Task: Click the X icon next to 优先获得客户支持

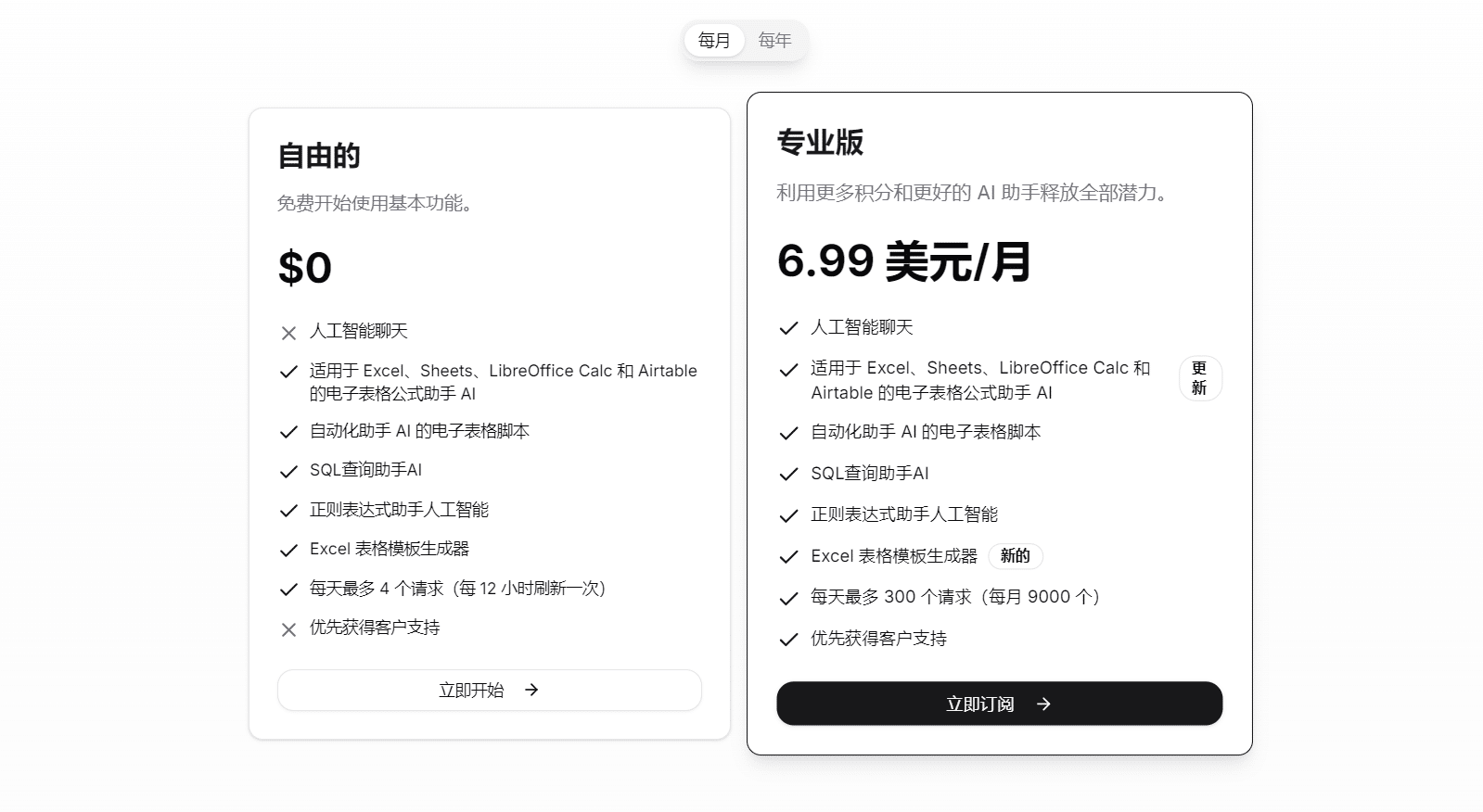Action: (x=288, y=628)
